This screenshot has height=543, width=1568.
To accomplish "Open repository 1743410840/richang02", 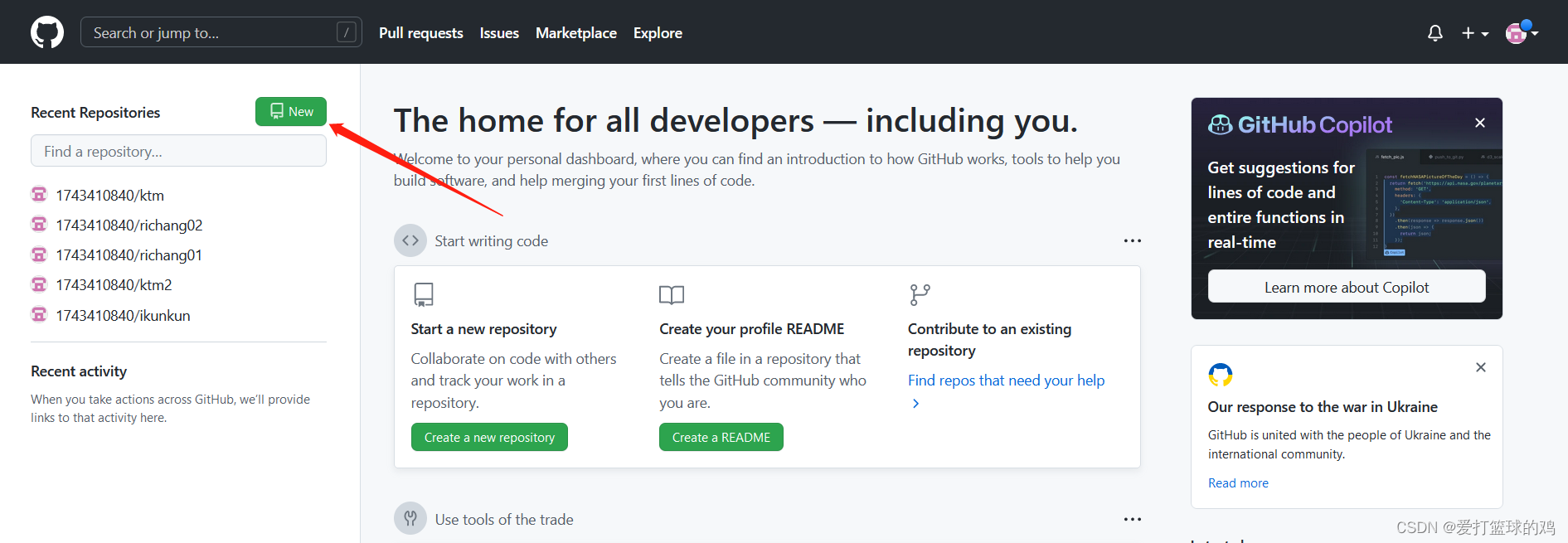I will (129, 225).
